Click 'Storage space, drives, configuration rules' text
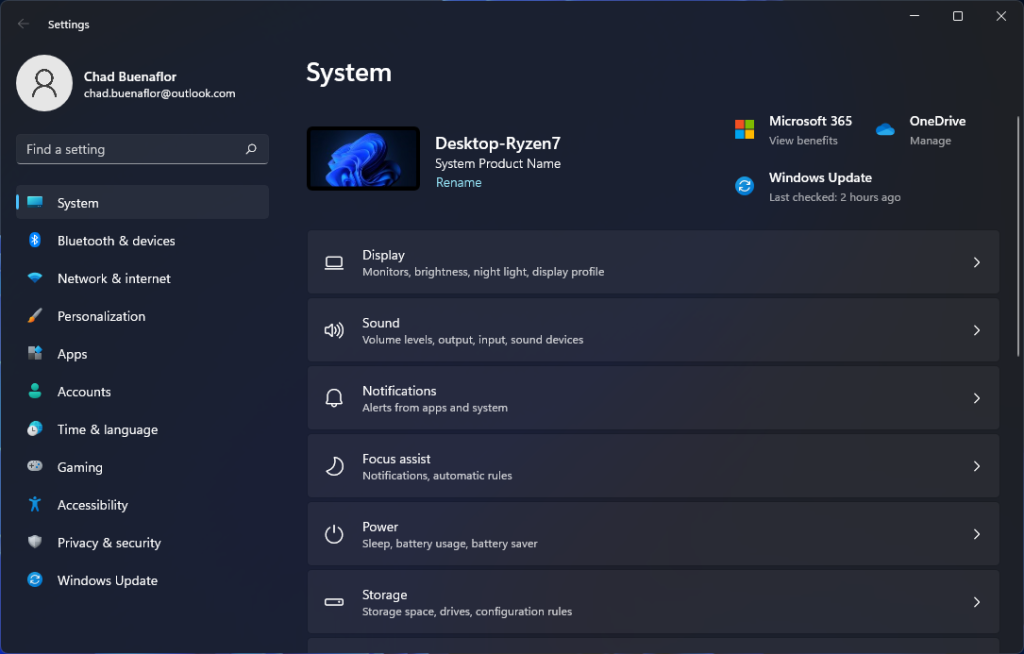The image size is (1024, 654). click(x=467, y=612)
